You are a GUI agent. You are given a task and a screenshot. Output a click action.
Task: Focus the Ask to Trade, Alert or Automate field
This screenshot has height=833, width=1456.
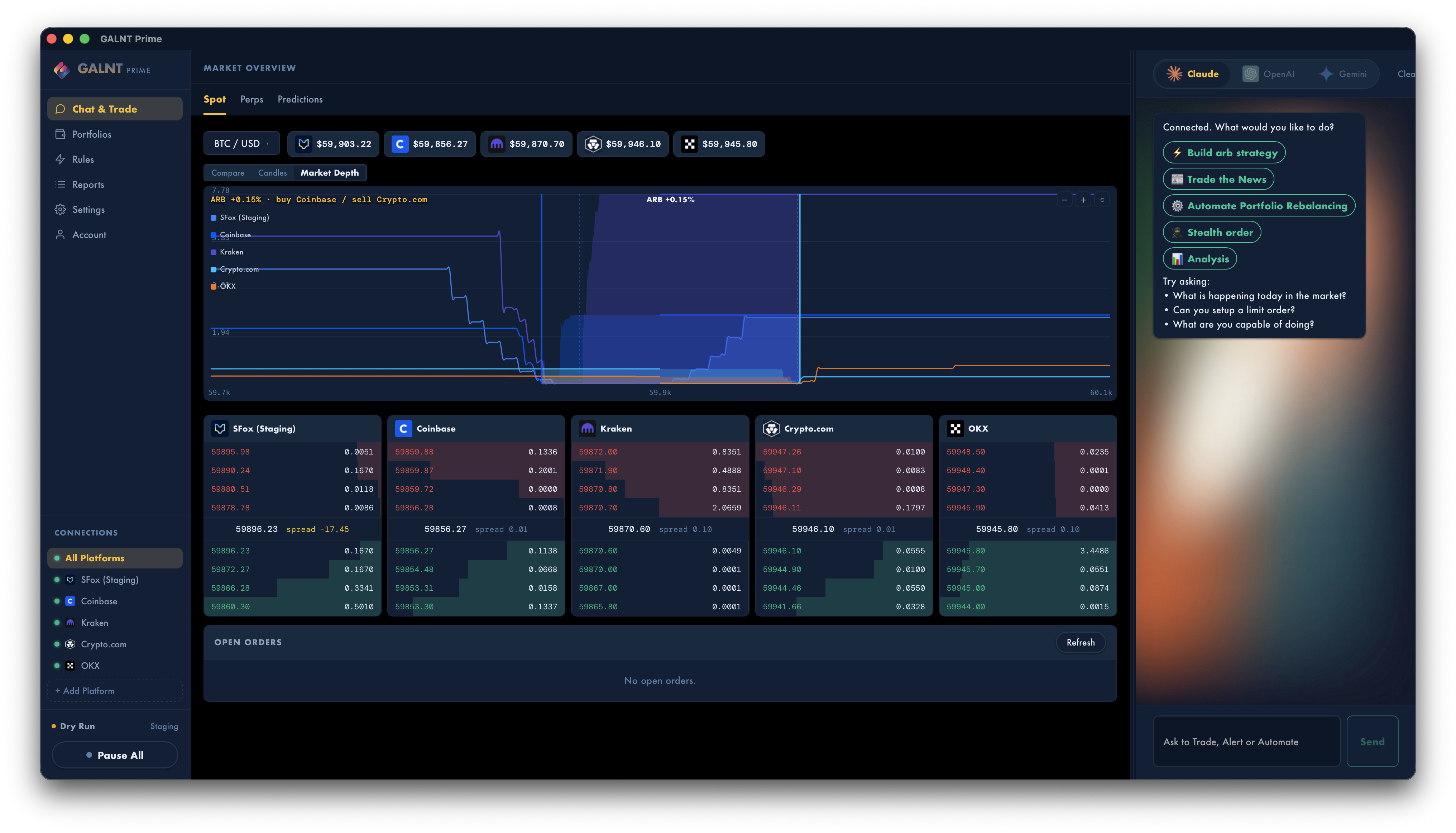click(x=1247, y=742)
